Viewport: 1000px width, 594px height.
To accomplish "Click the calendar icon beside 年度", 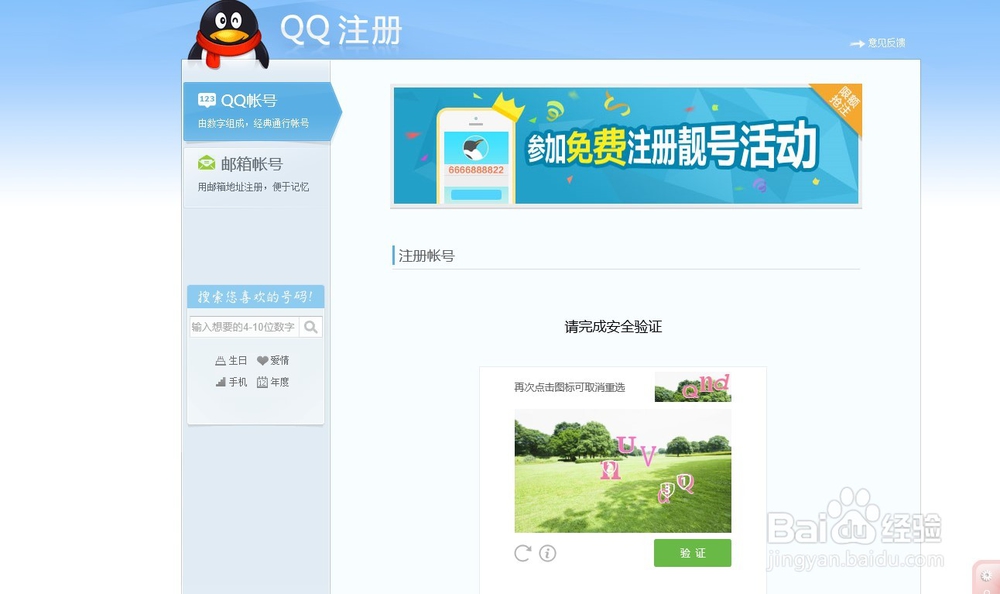I will [x=262, y=382].
